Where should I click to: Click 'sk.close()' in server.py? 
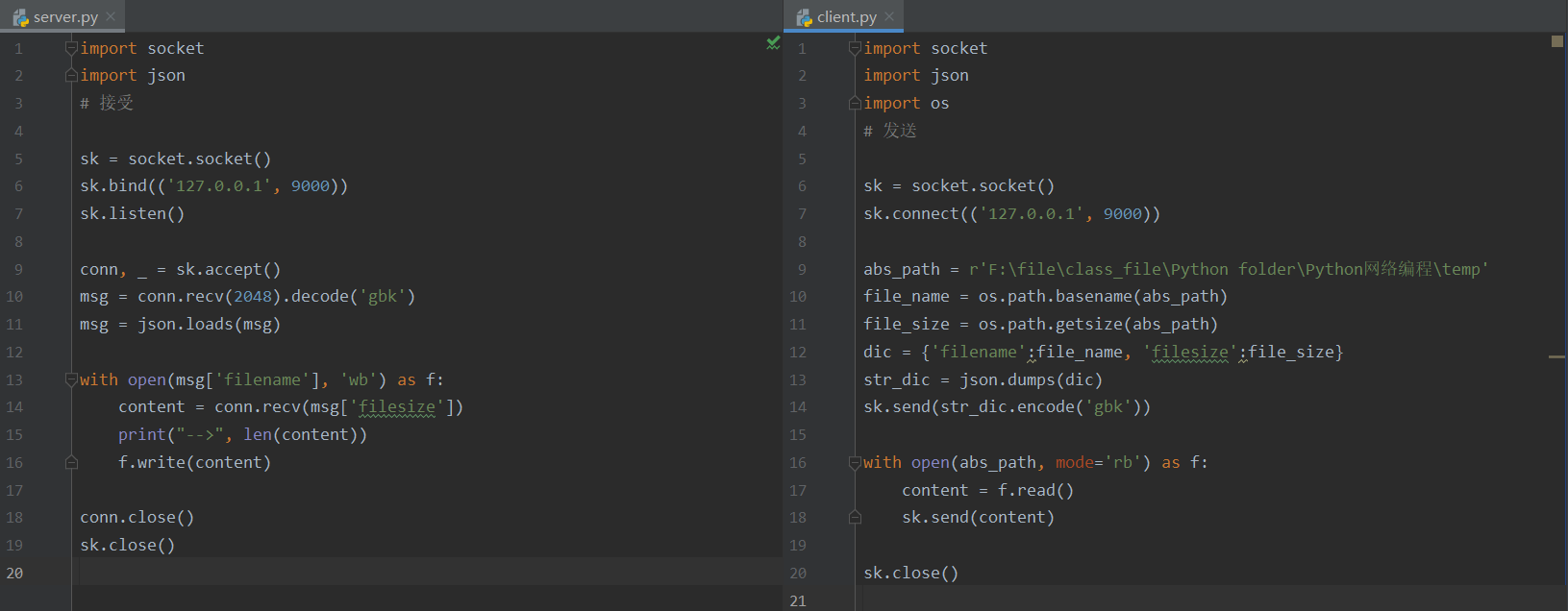click(128, 545)
